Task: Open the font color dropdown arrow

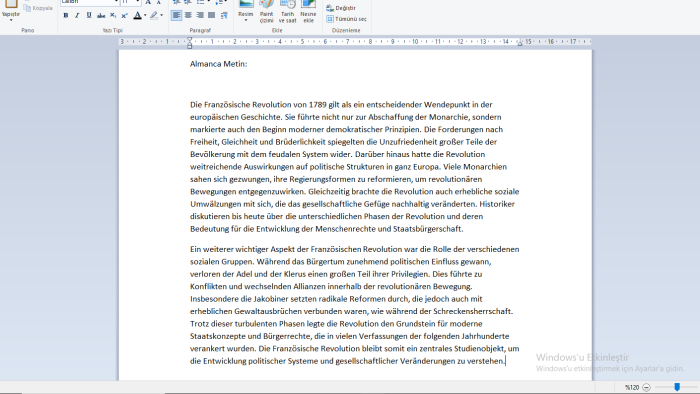Action: [145, 16]
